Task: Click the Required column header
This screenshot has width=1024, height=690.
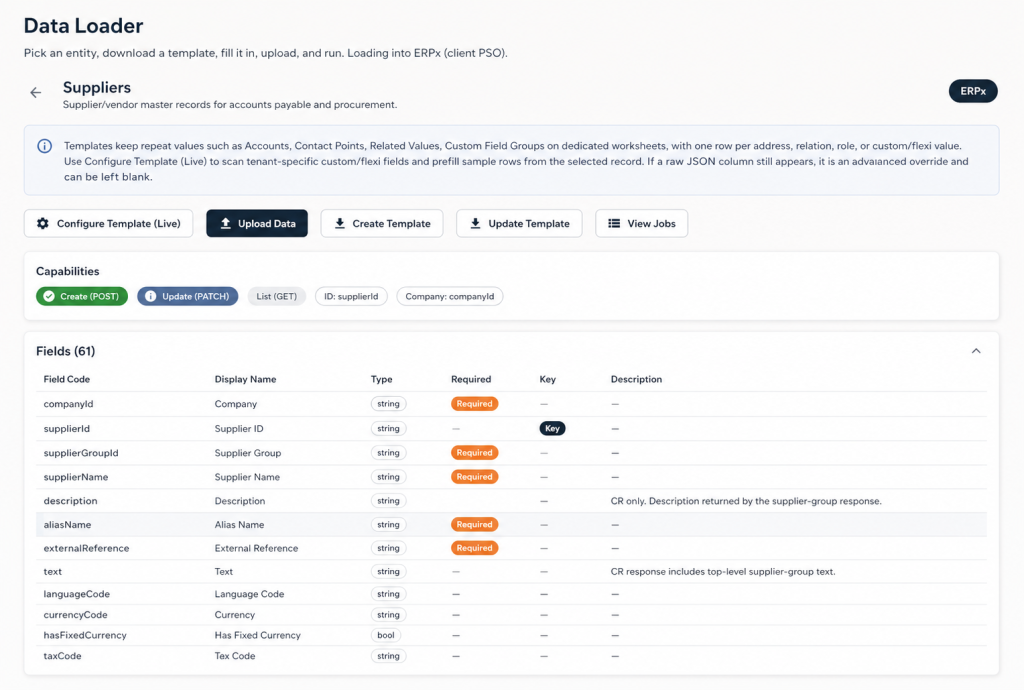Action: (471, 379)
